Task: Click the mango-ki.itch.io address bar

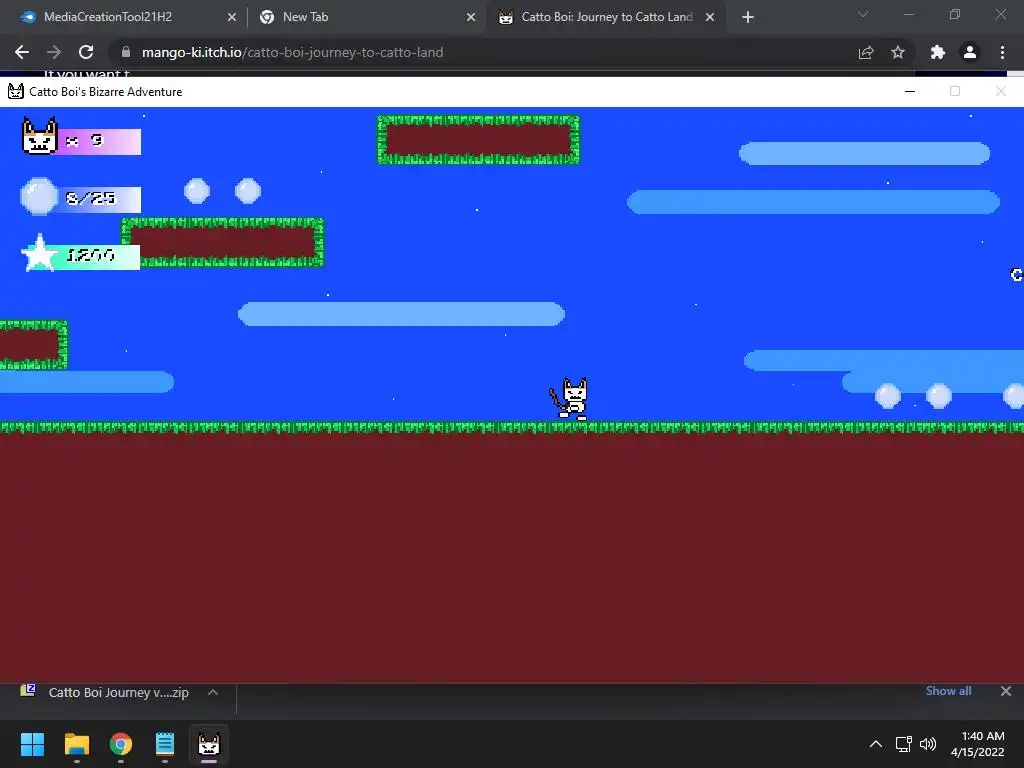Action: [x=293, y=52]
